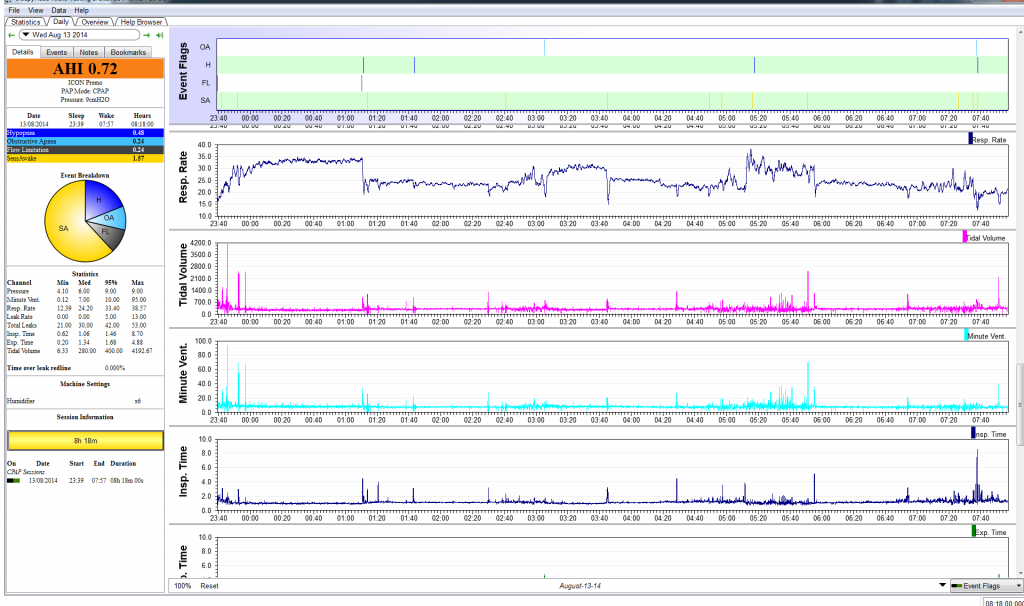Click the blue Hypopnea event row

tap(86, 133)
